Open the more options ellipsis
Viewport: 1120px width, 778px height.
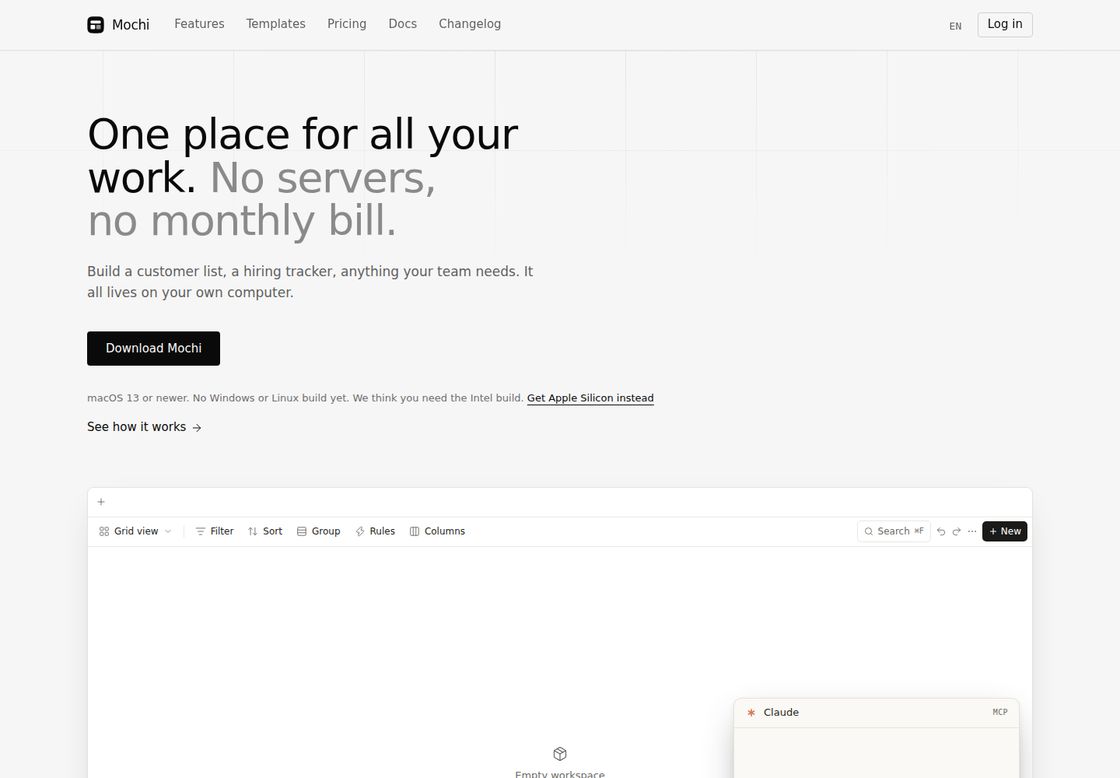(972, 532)
